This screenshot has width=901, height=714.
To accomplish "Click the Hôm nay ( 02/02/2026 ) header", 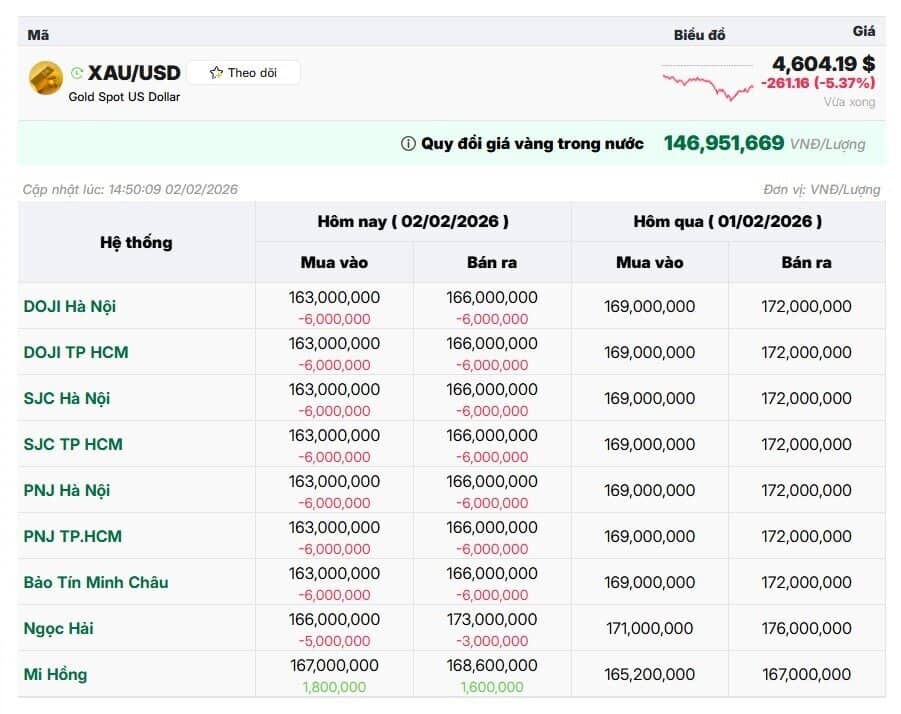I will tap(413, 222).
